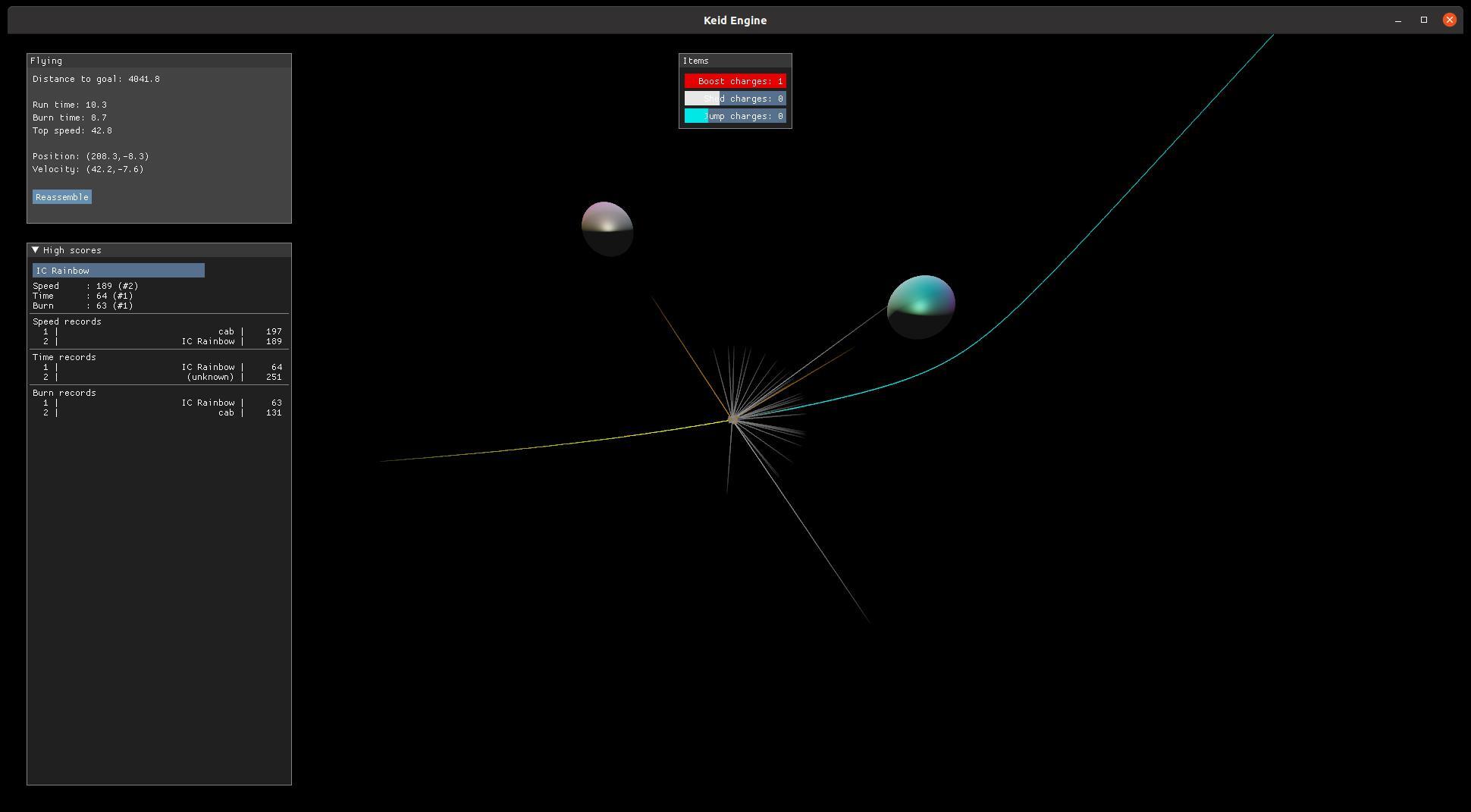Image resolution: width=1471 pixels, height=812 pixels.
Task: Minimize the Keid Engine window
Action: click(x=1398, y=20)
